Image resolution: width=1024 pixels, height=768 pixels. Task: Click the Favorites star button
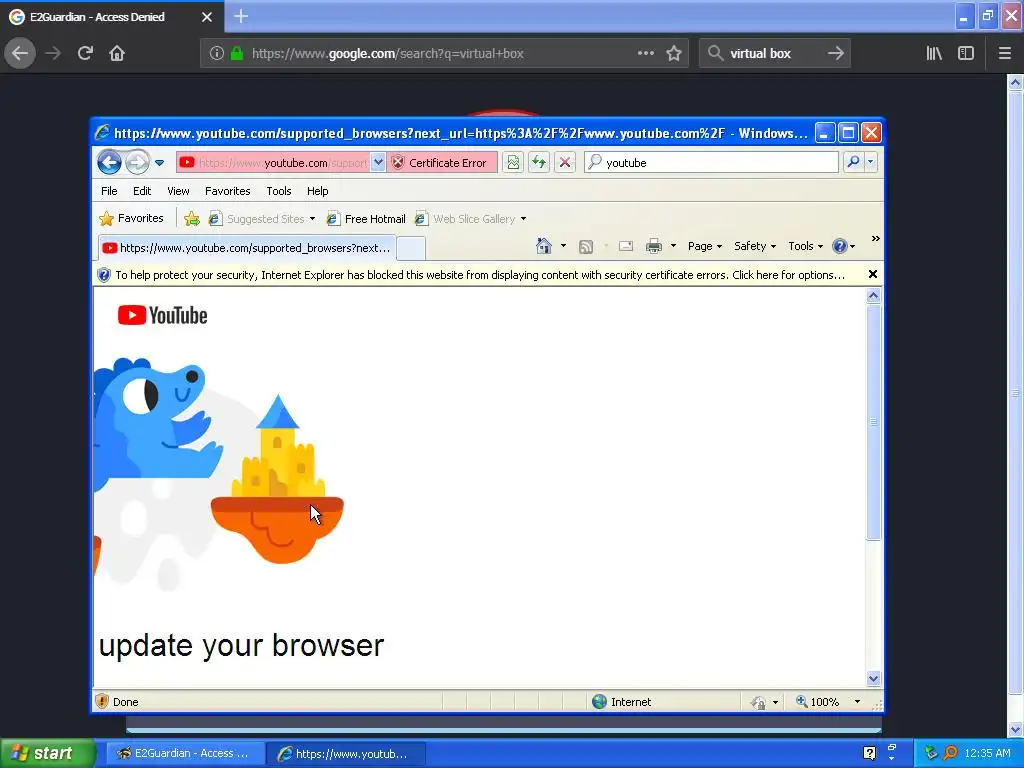tap(131, 218)
